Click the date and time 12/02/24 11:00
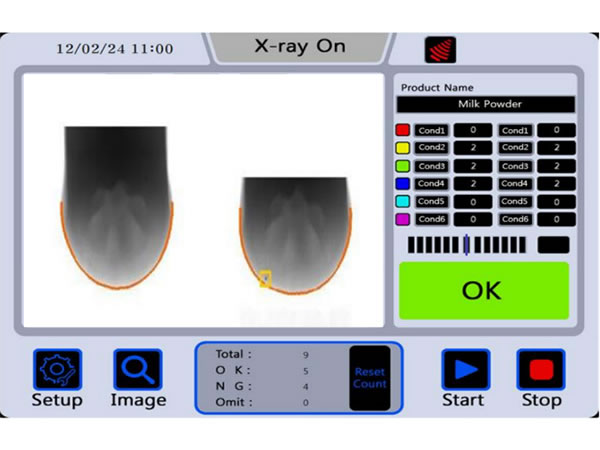This screenshot has width=600, height=450. point(115,49)
